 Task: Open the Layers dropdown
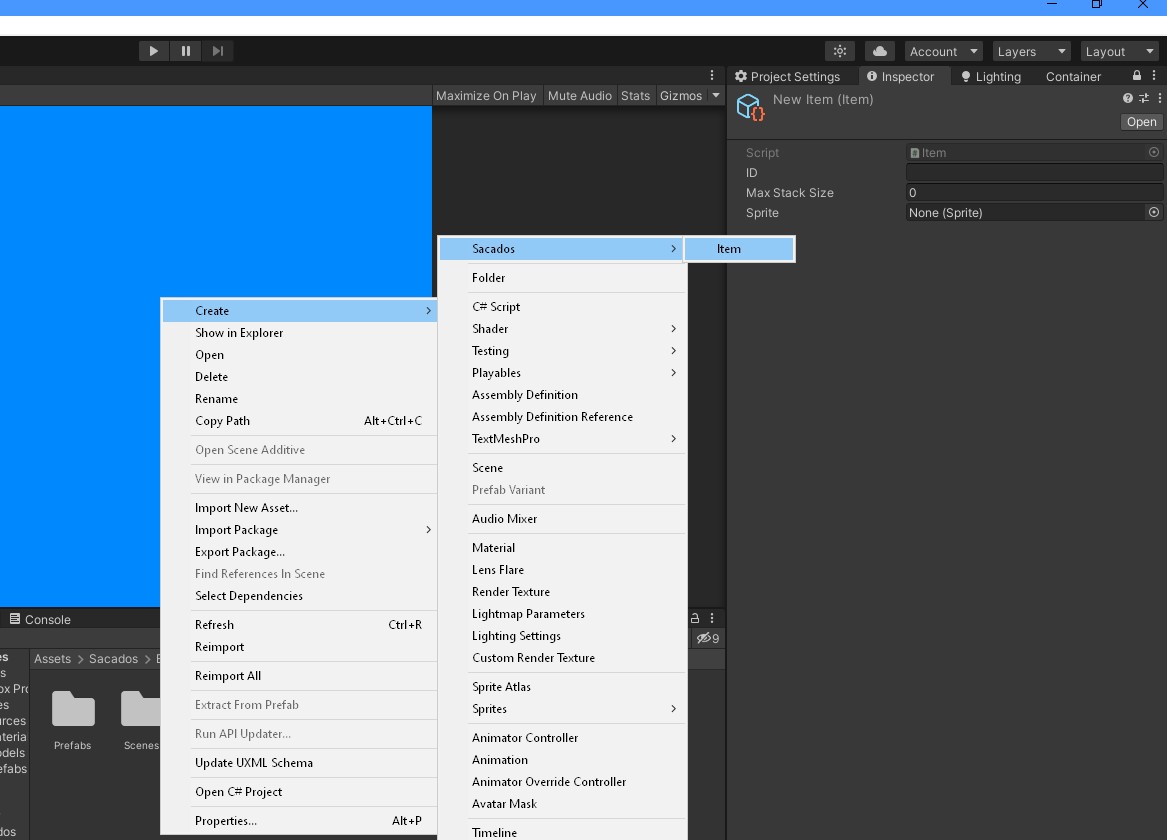tap(1031, 51)
